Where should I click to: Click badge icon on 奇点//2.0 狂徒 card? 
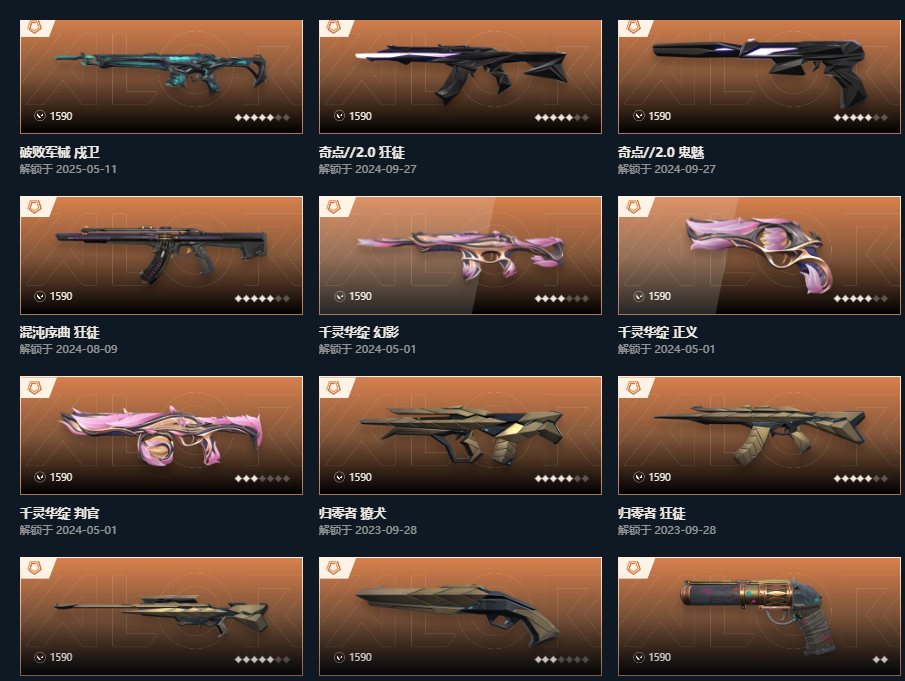point(334,27)
